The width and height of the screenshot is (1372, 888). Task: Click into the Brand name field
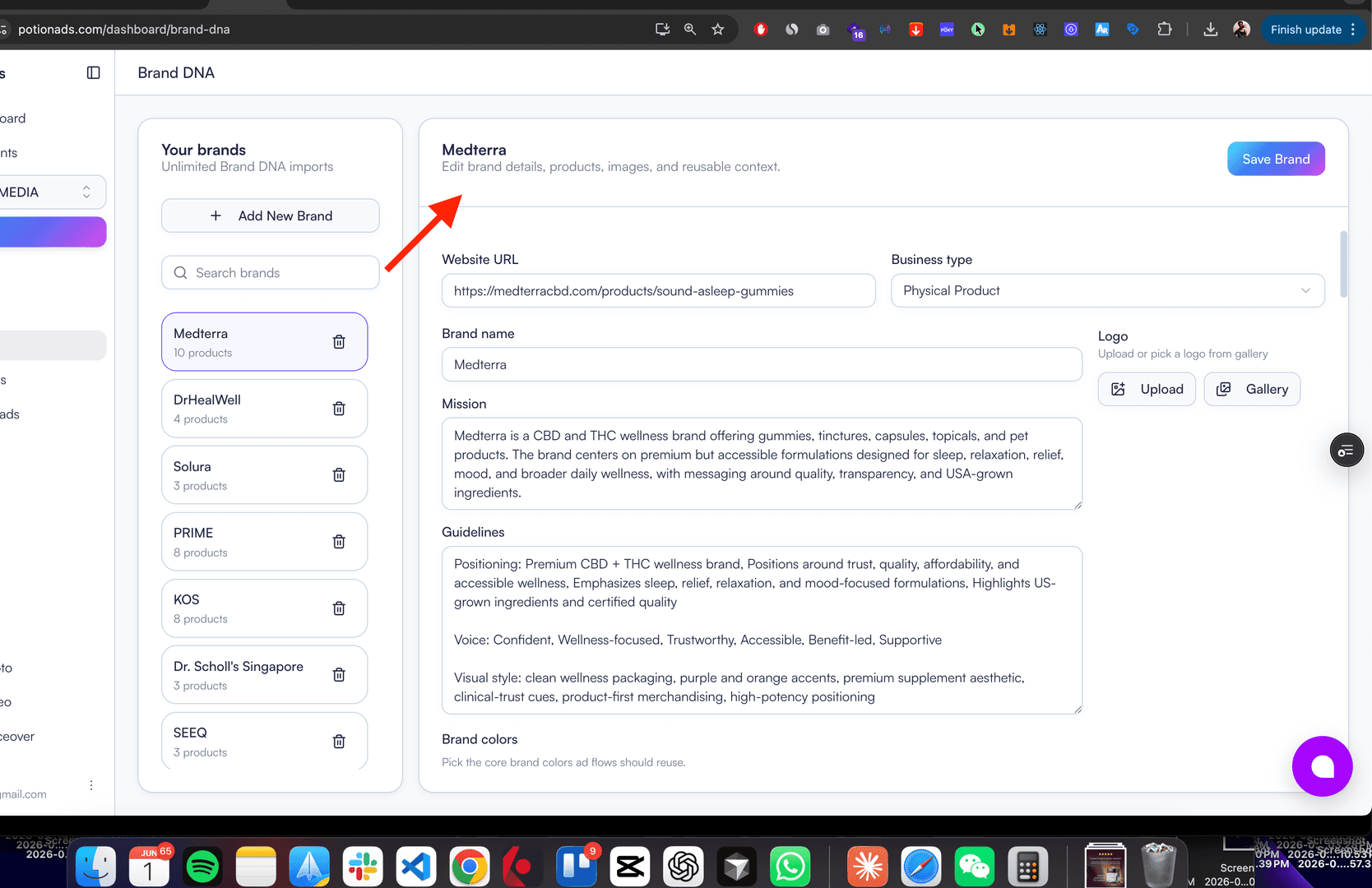click(762, 364)
